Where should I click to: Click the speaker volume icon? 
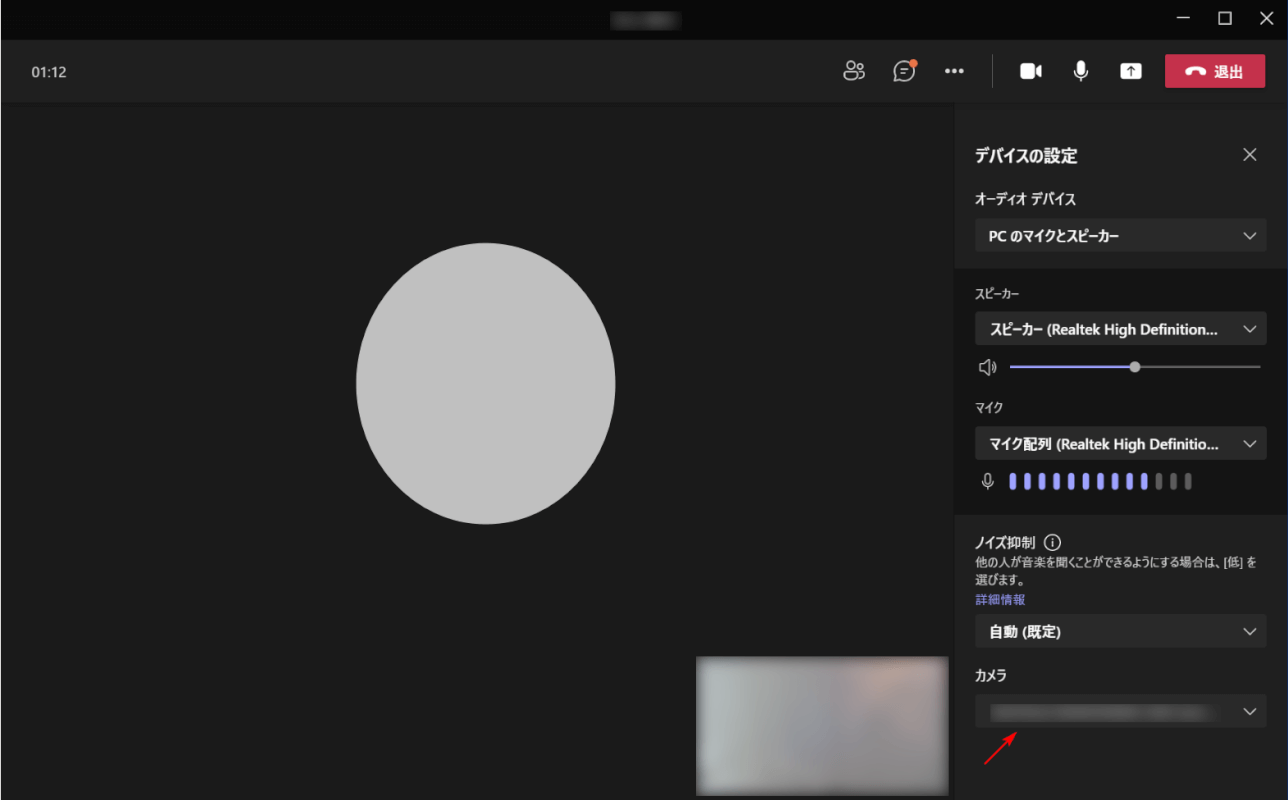988,367
